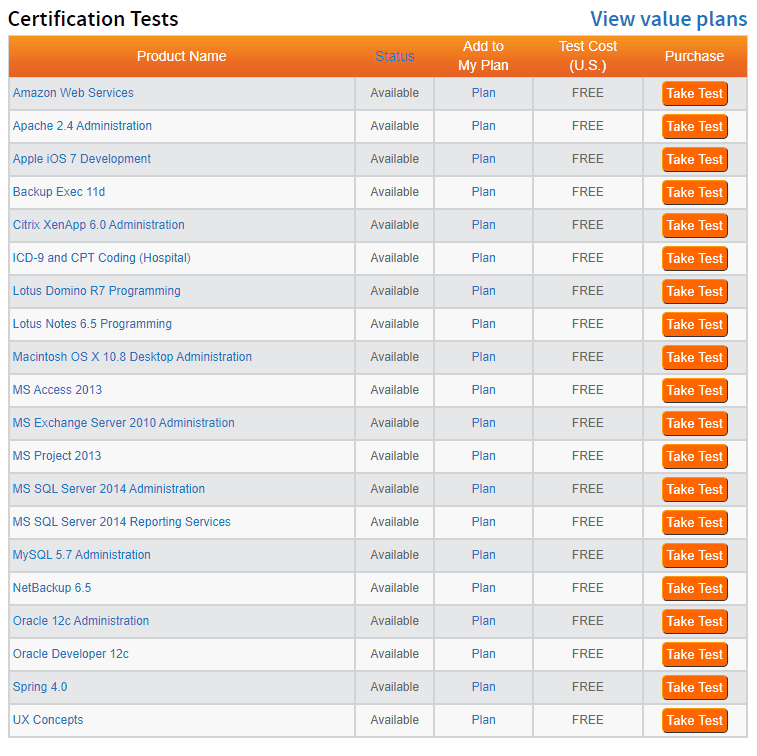The width and height of the screenshot is (757, 756).
Task: Open UX Concepts product link
Action: [48, 719]
